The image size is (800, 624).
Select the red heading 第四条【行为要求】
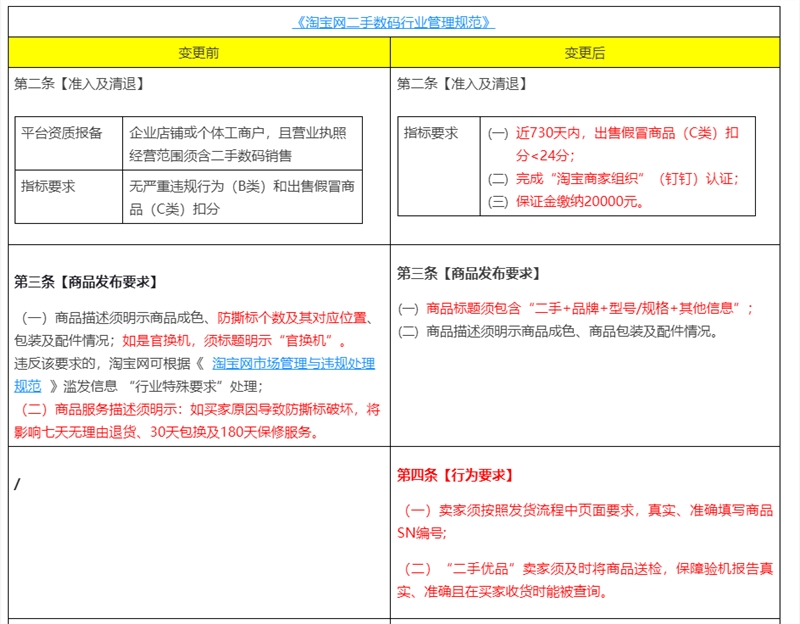(455, 475)
